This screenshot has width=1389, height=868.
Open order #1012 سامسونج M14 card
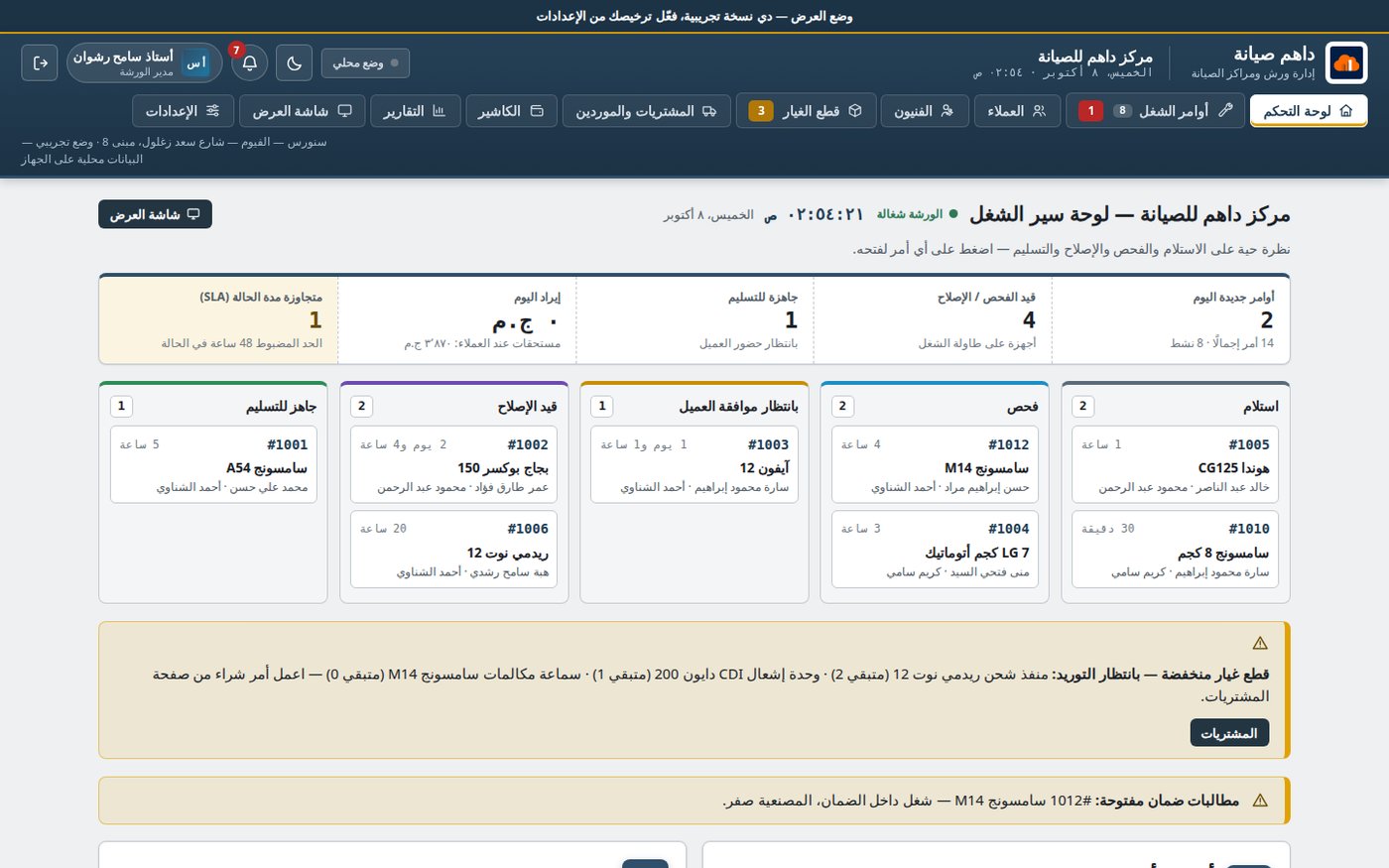tap(935, 464)
